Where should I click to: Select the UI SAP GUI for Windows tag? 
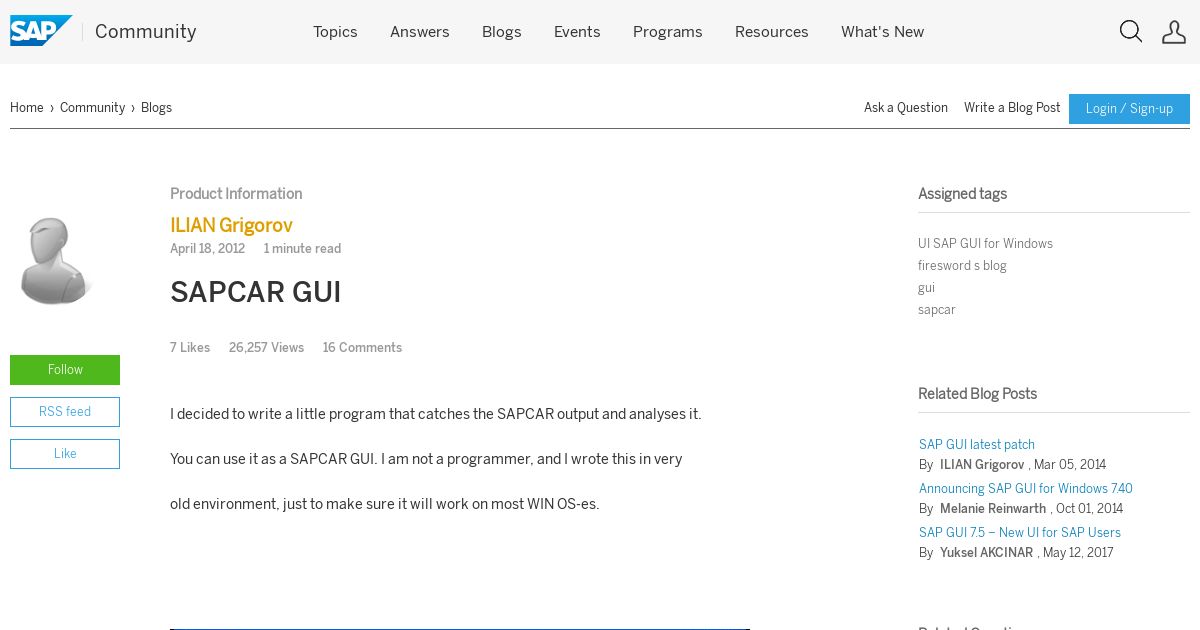(x=985, y=244)
